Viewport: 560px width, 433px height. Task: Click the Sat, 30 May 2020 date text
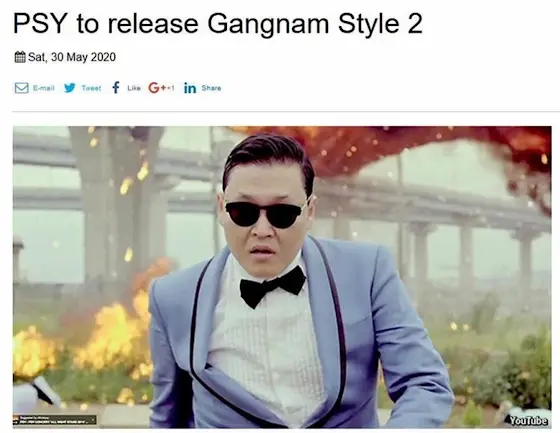pos(72,57)
